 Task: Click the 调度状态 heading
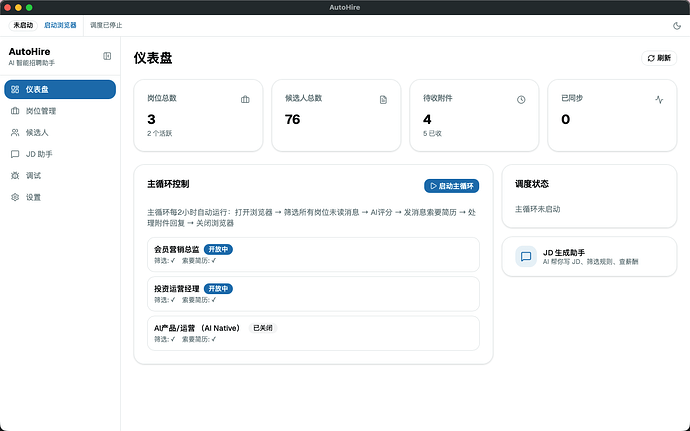532,184
